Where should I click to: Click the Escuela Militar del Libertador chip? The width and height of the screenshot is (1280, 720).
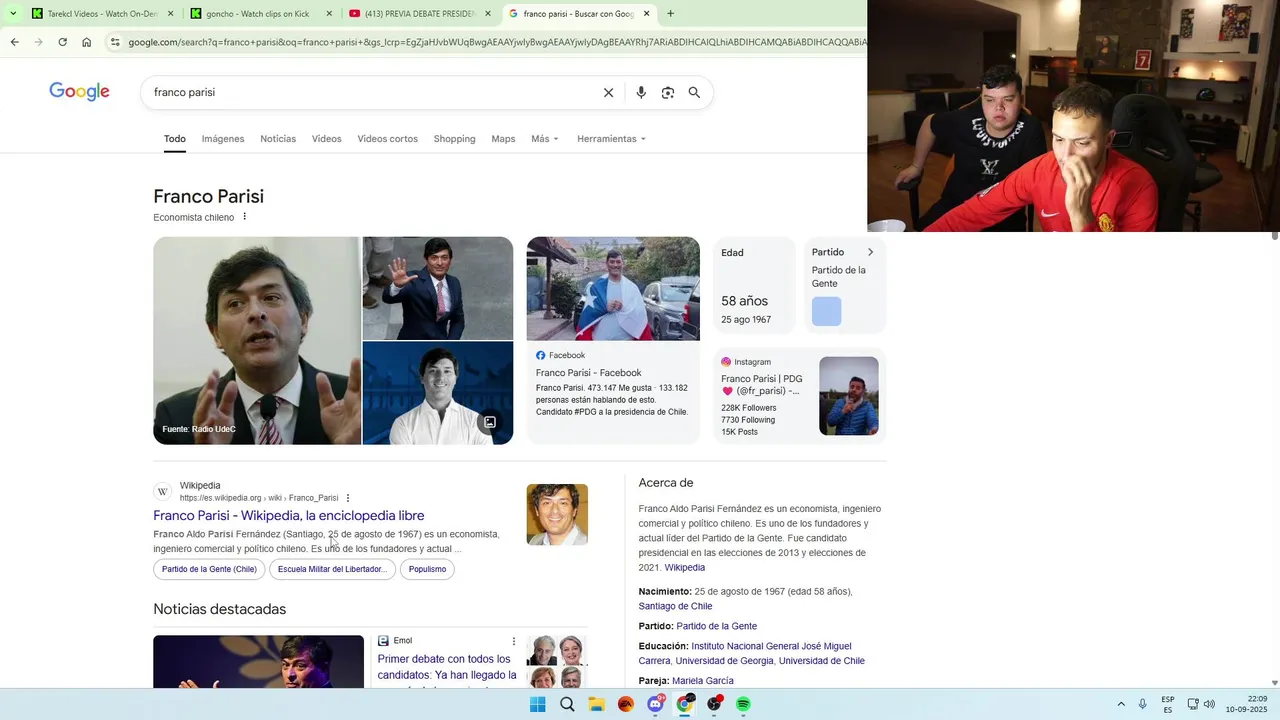[332, 569]
